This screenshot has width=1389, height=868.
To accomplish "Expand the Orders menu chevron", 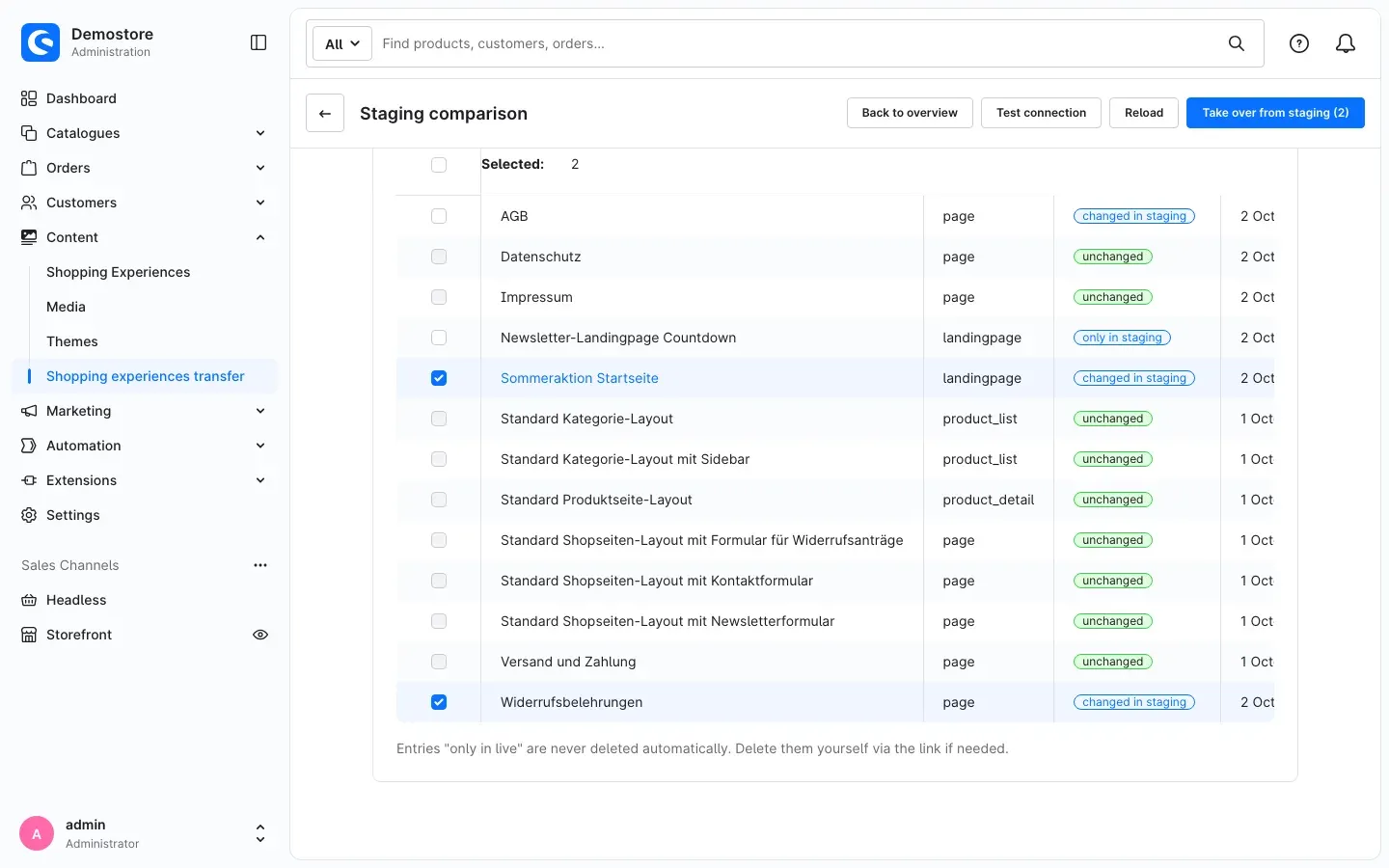I will tap(260, 168).
